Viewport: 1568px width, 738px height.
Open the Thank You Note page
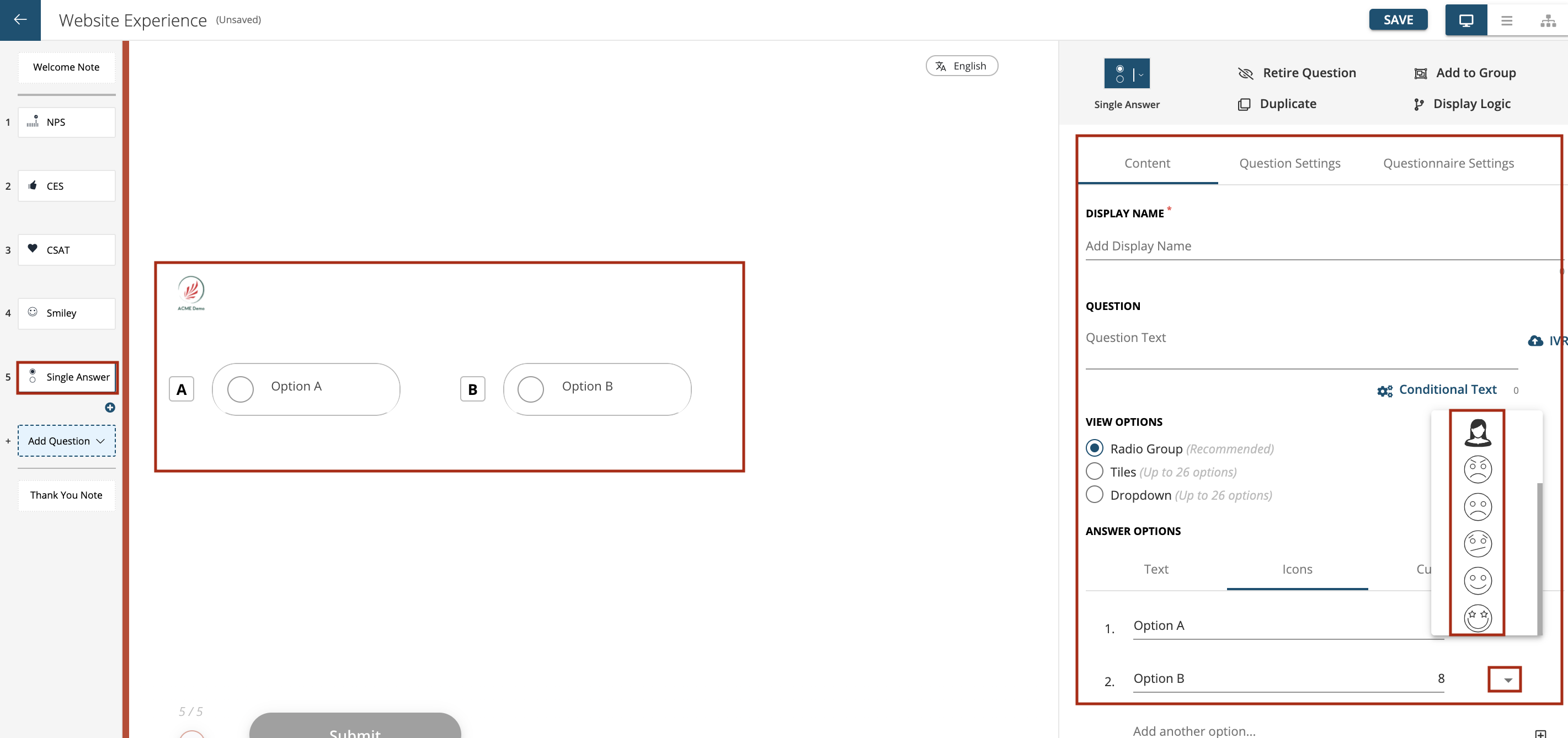point(66,495)
